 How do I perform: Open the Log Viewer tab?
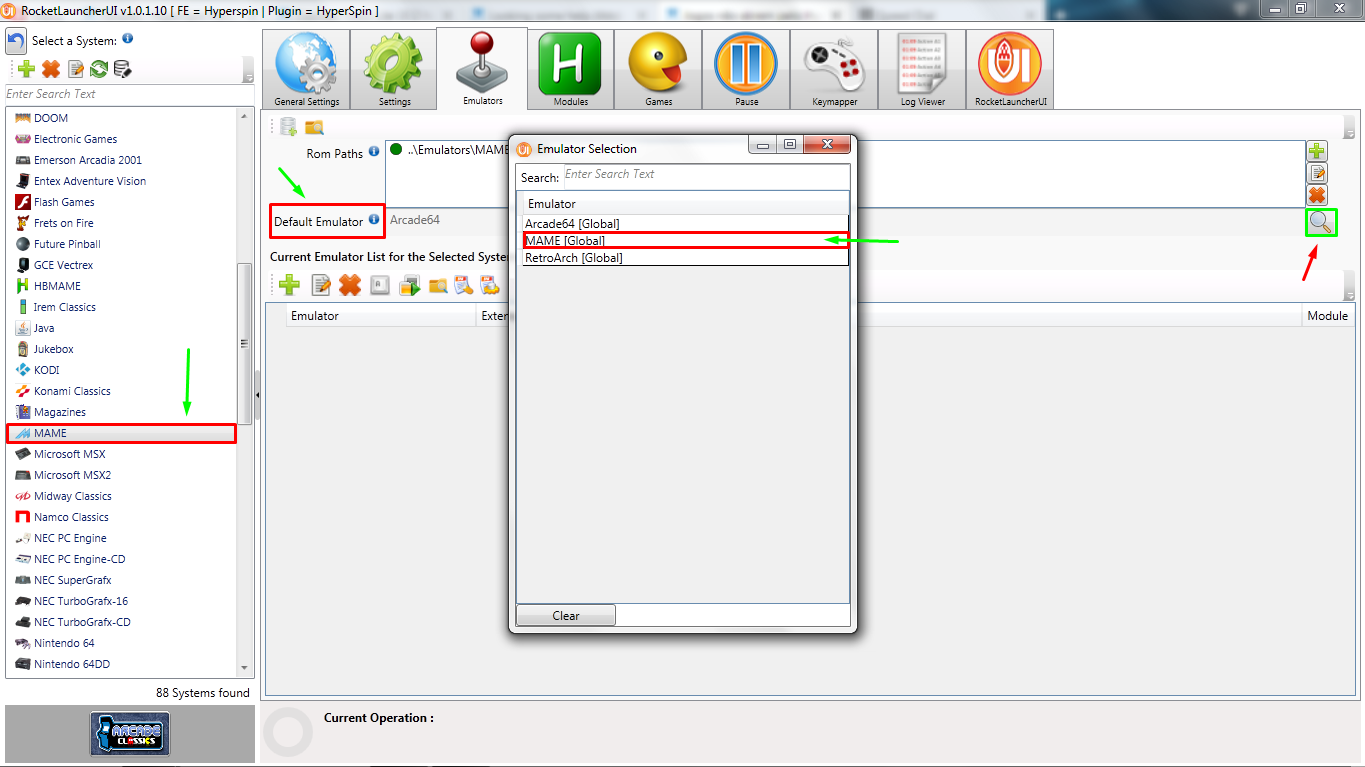coord(922,69)
